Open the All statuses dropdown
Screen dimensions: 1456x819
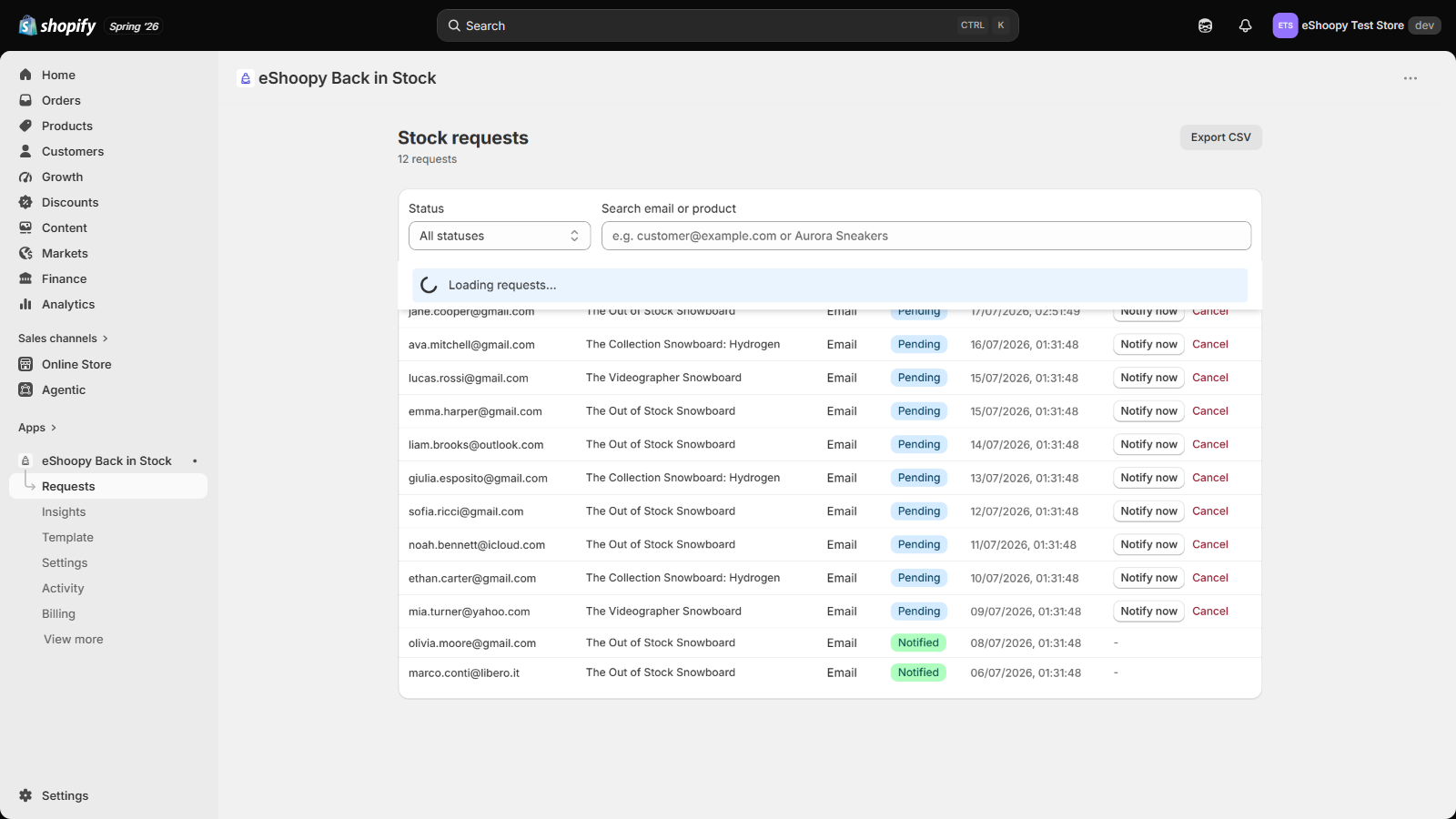pyautogui.click(x=500, y=236)
